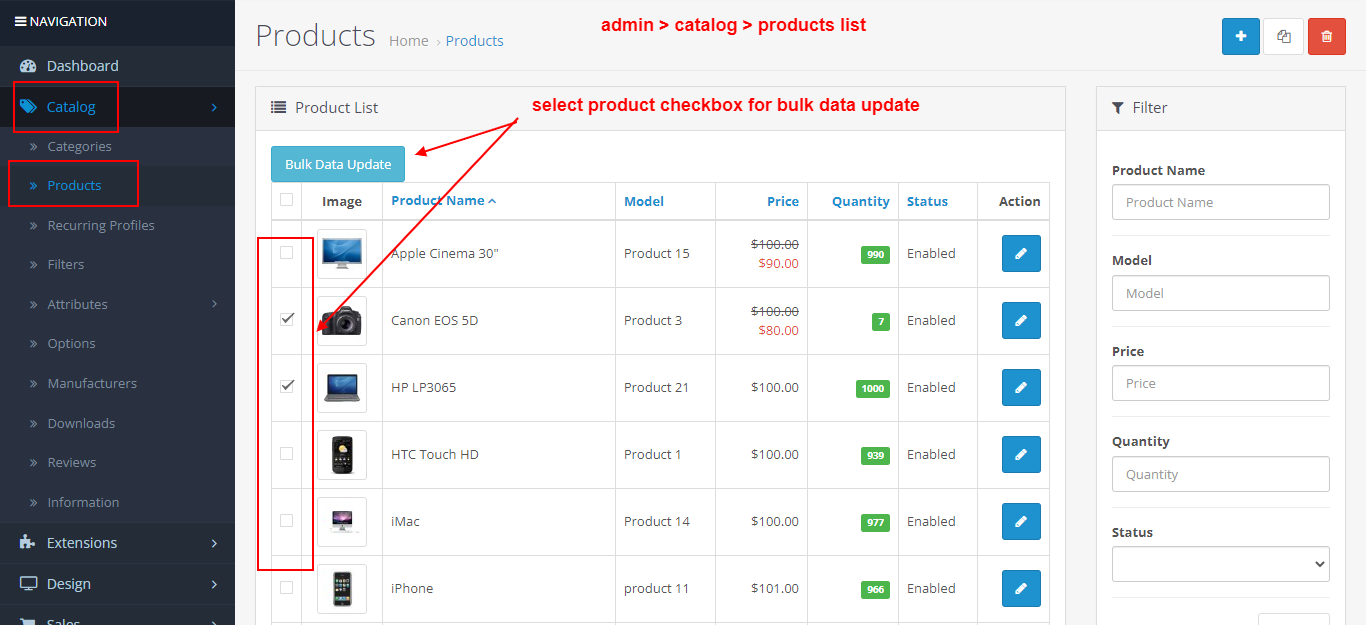Open the Status filter dropdown
This screenshot has width=1366, height=625.
[x=1220, y=564]
